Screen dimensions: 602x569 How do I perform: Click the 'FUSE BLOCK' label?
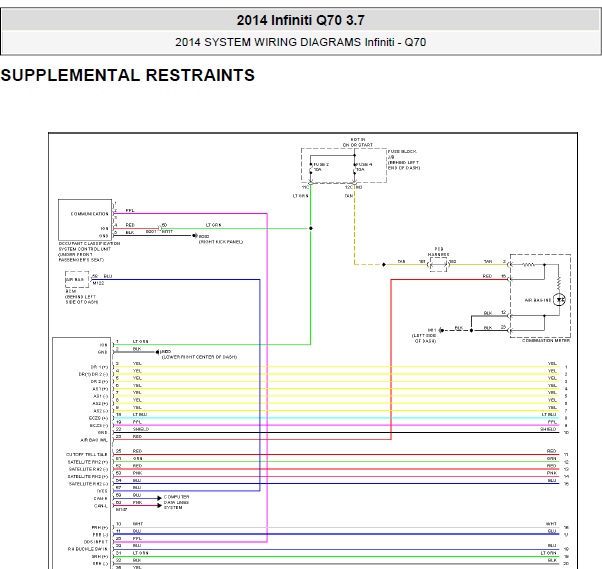(402, 152)
